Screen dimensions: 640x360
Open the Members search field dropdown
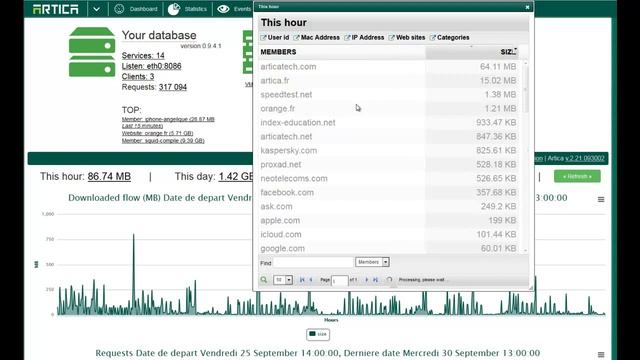[x=372, y=262]
